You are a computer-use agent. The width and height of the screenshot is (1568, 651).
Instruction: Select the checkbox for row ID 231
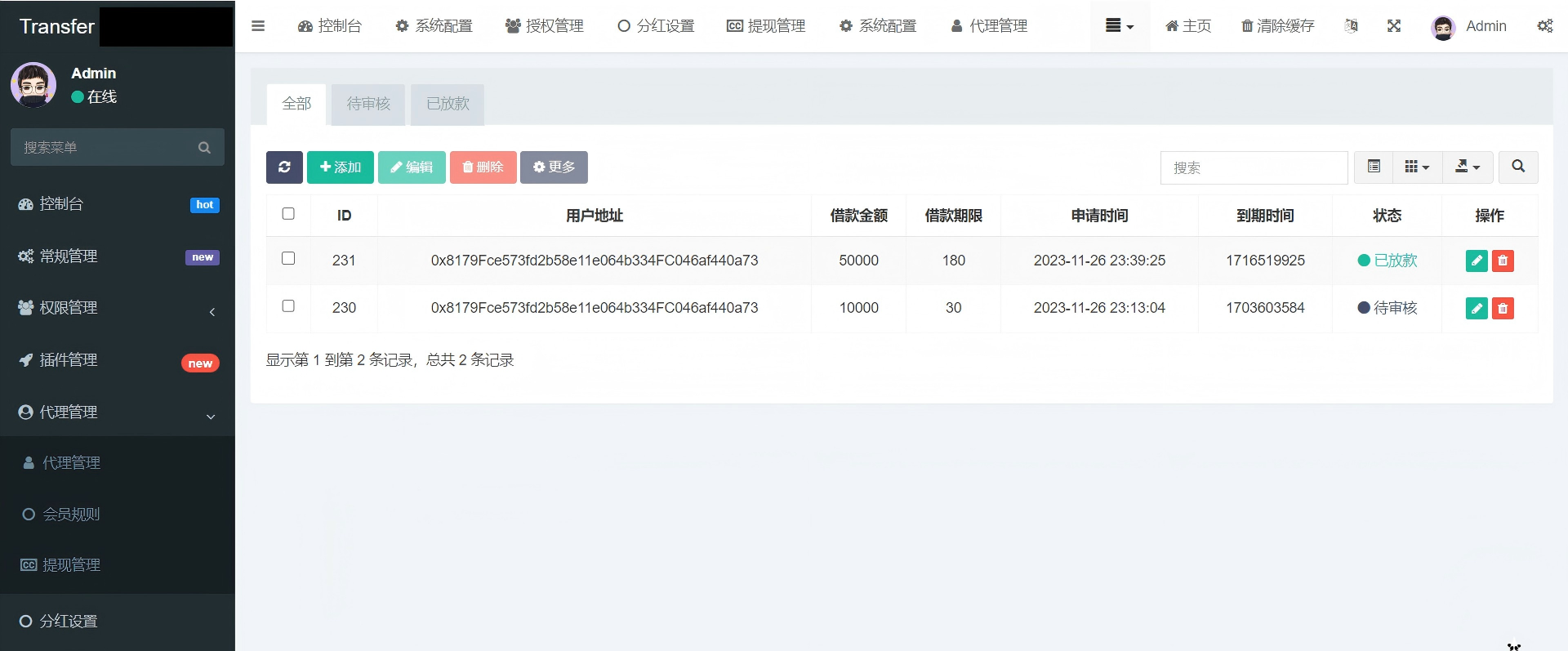click(288, 258)
